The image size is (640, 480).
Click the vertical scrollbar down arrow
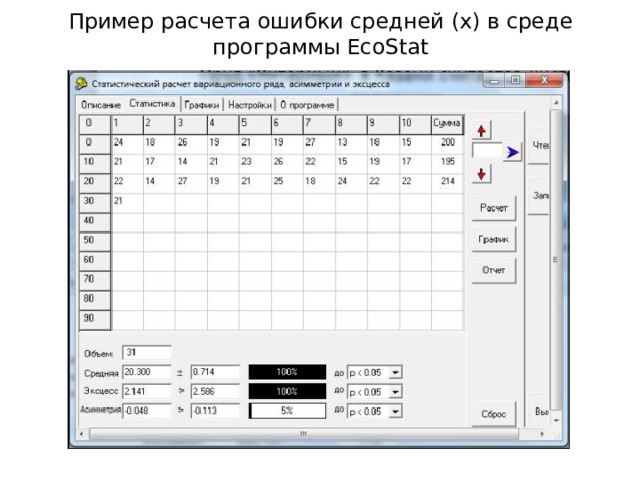point(556,420)
